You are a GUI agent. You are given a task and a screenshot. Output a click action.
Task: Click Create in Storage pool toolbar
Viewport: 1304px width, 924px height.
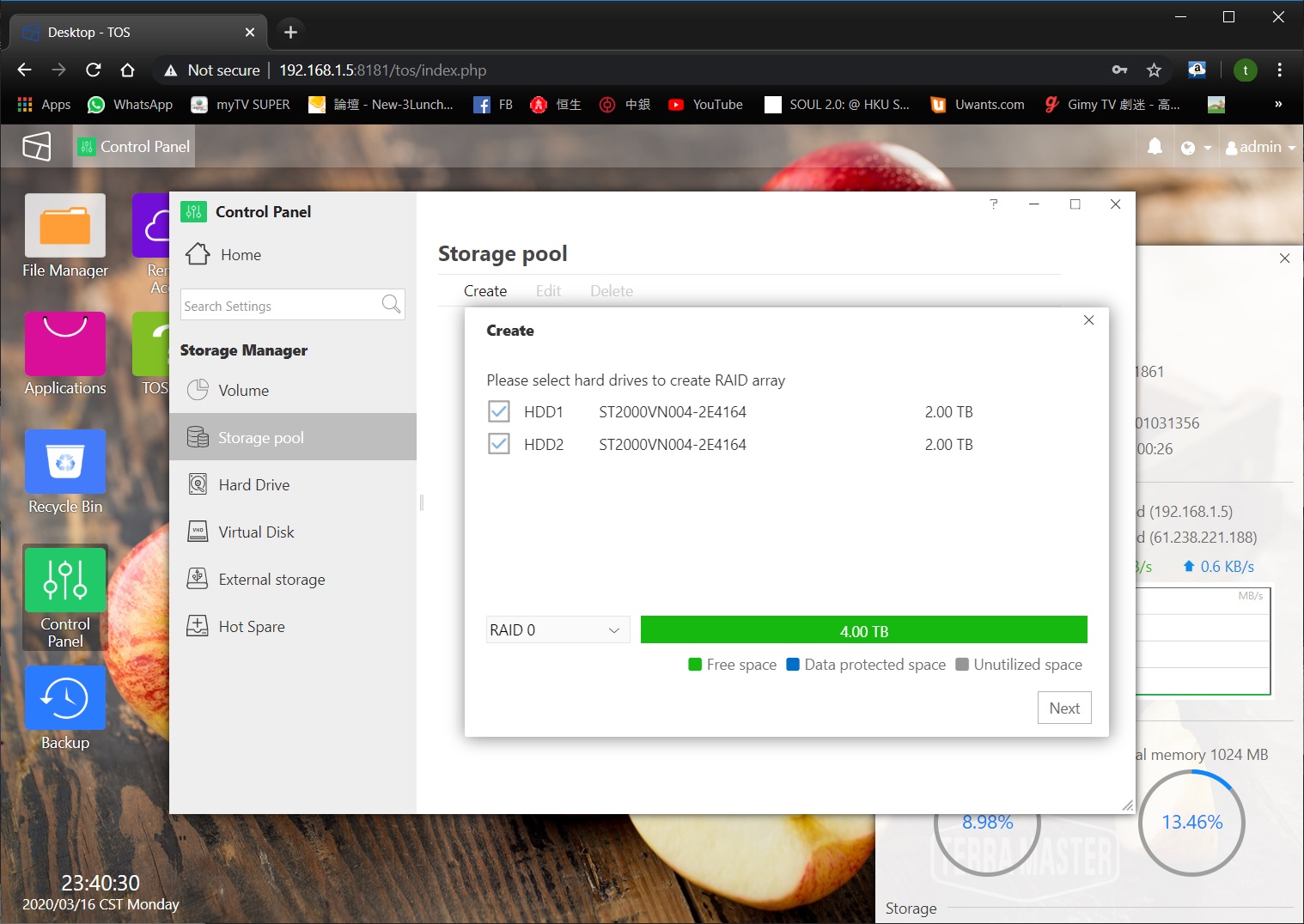485,291
